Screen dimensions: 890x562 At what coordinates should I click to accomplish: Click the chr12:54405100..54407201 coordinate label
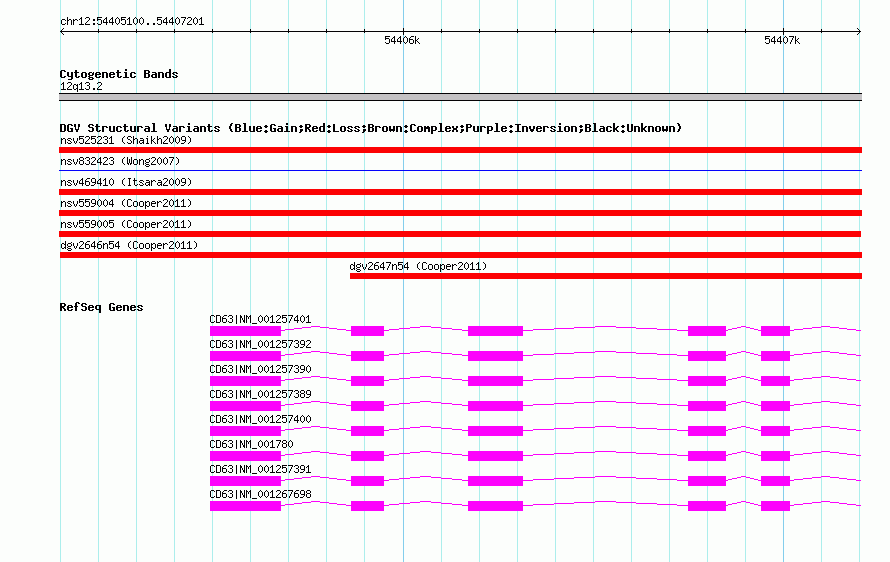click(x=132, y=21)
